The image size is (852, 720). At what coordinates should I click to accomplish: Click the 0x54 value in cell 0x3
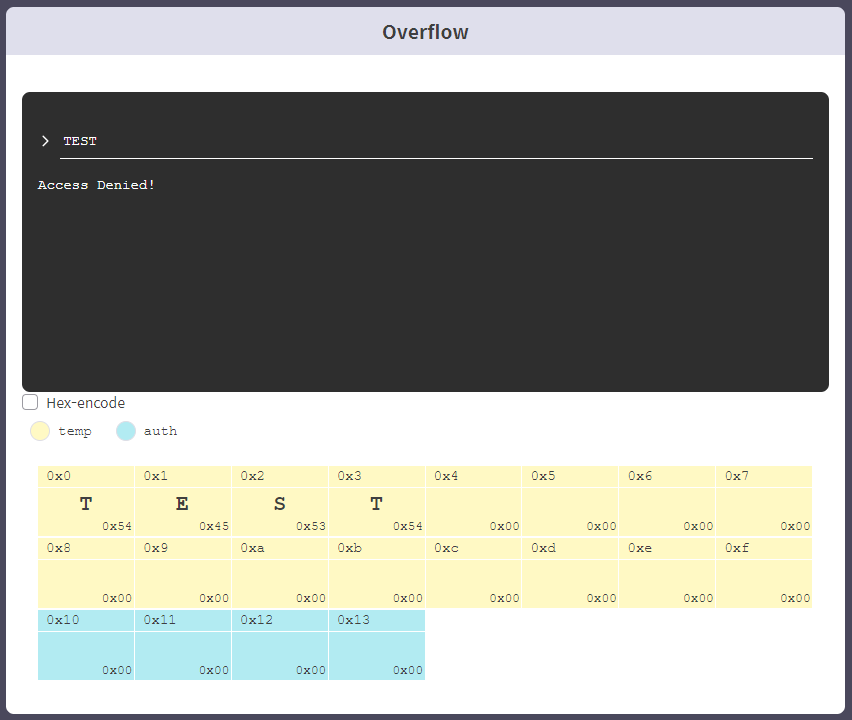coord(408,526)
